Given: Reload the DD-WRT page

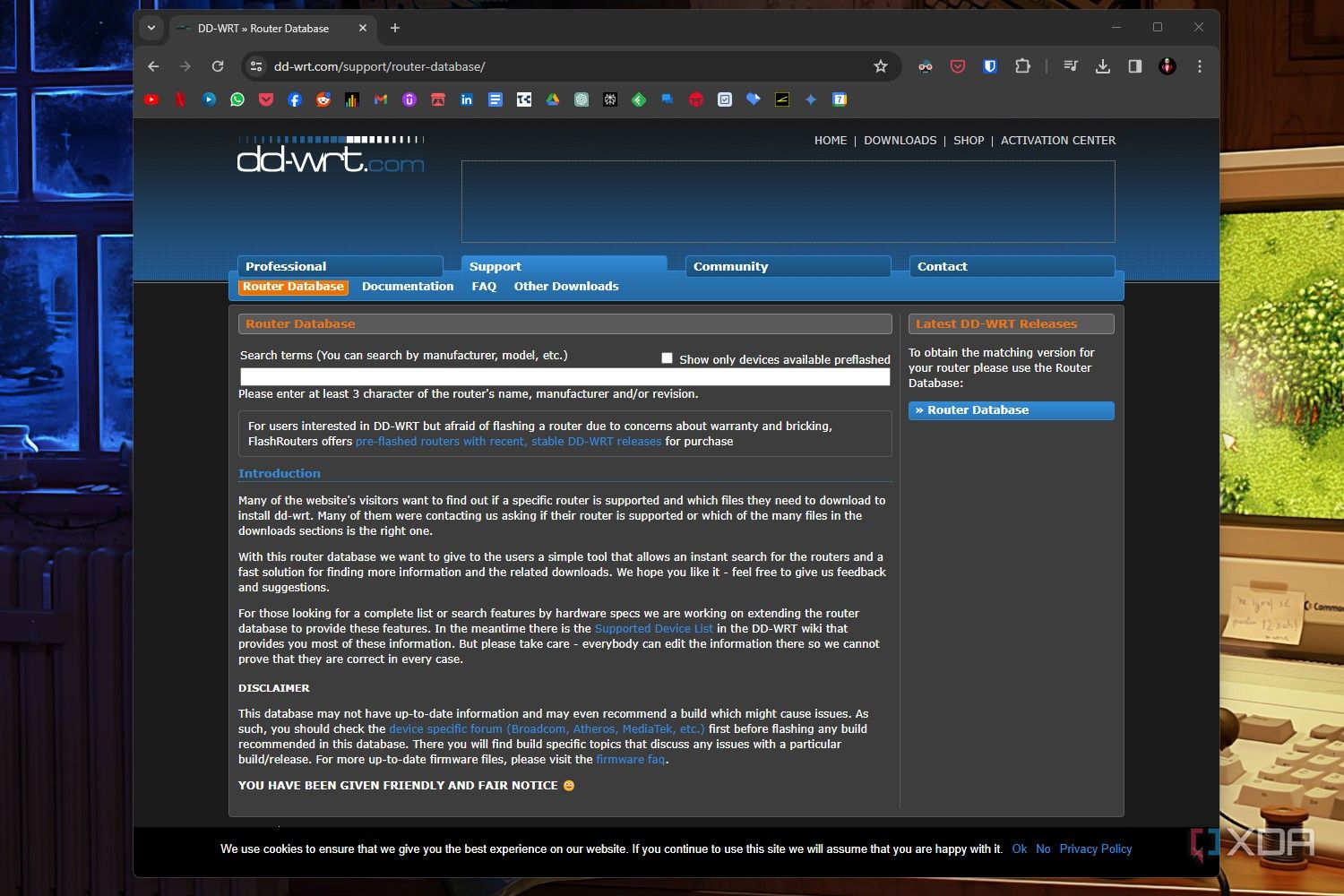Looking at the screenshot, I should click(218, 66).
